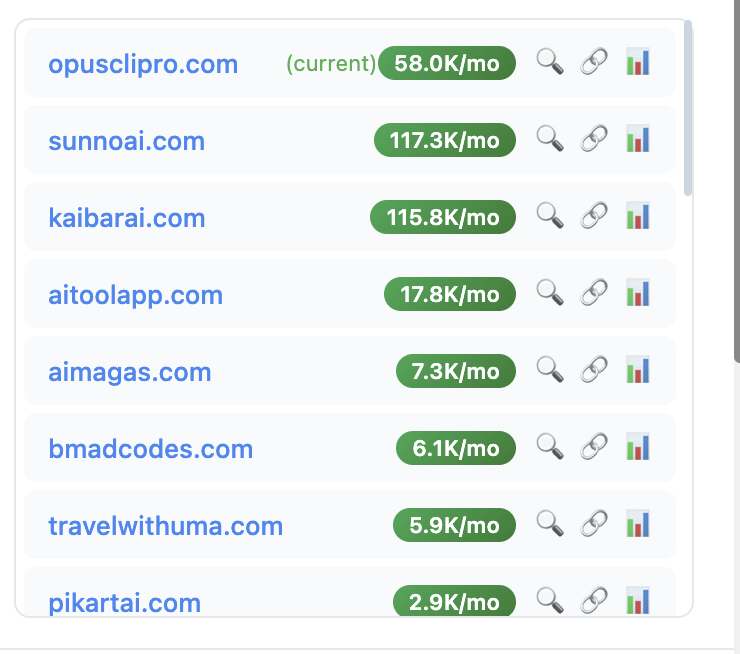Open the aitoolapp.com link

[135, 295]
